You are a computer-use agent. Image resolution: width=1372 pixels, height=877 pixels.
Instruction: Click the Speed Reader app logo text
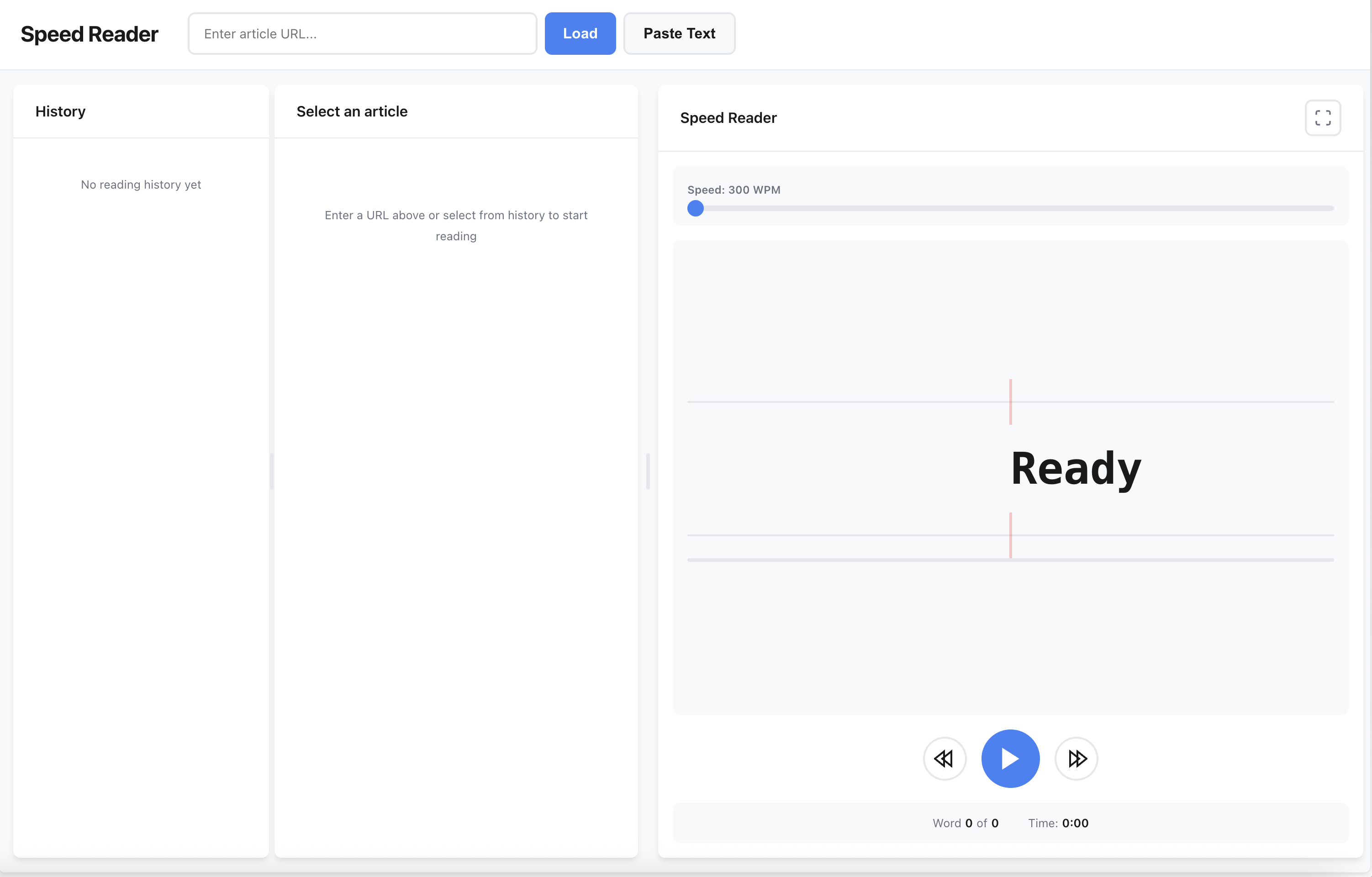click(x=89, y=34)
